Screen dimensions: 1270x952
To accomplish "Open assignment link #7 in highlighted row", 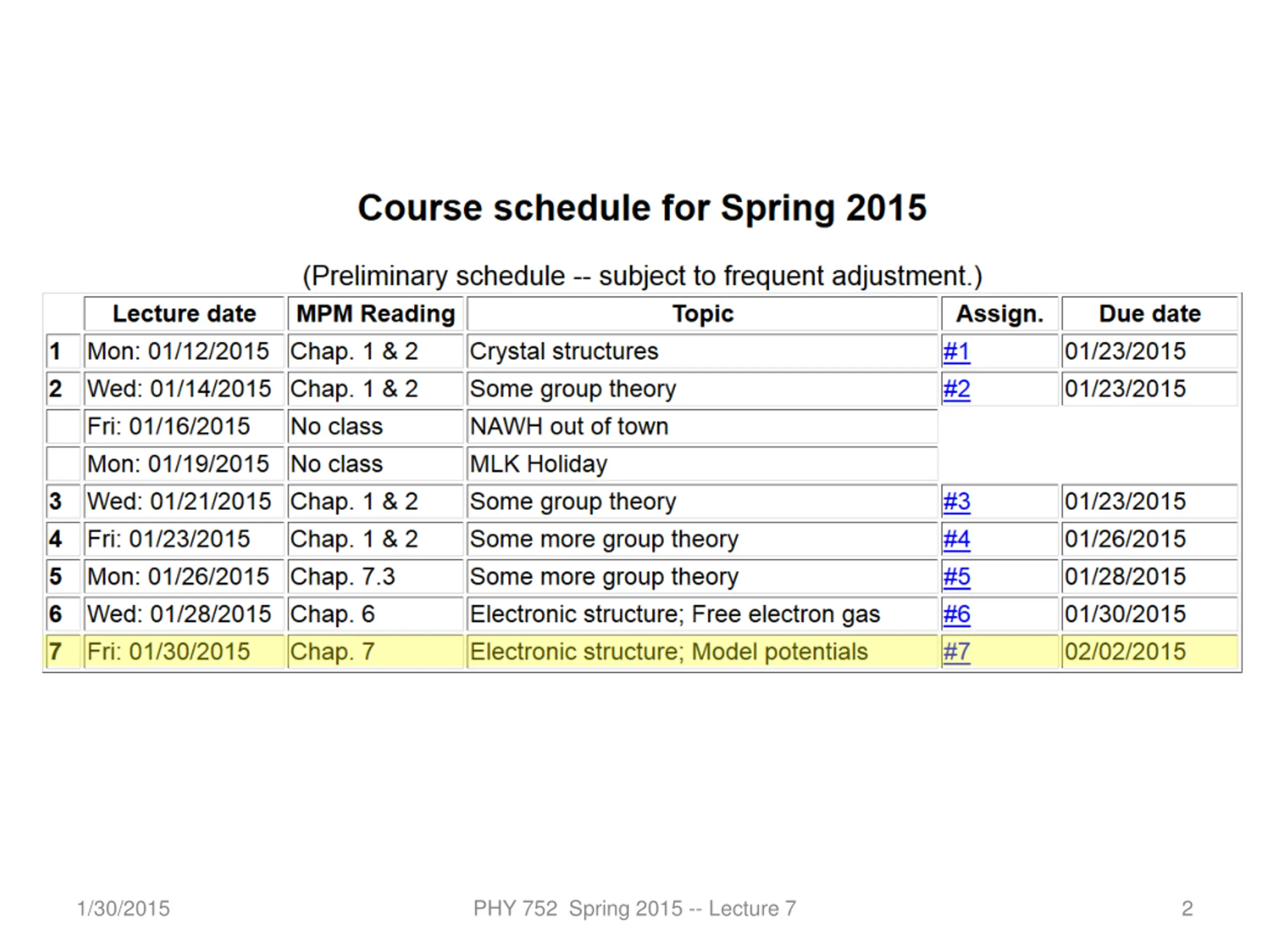I will [x=956, y=652].
